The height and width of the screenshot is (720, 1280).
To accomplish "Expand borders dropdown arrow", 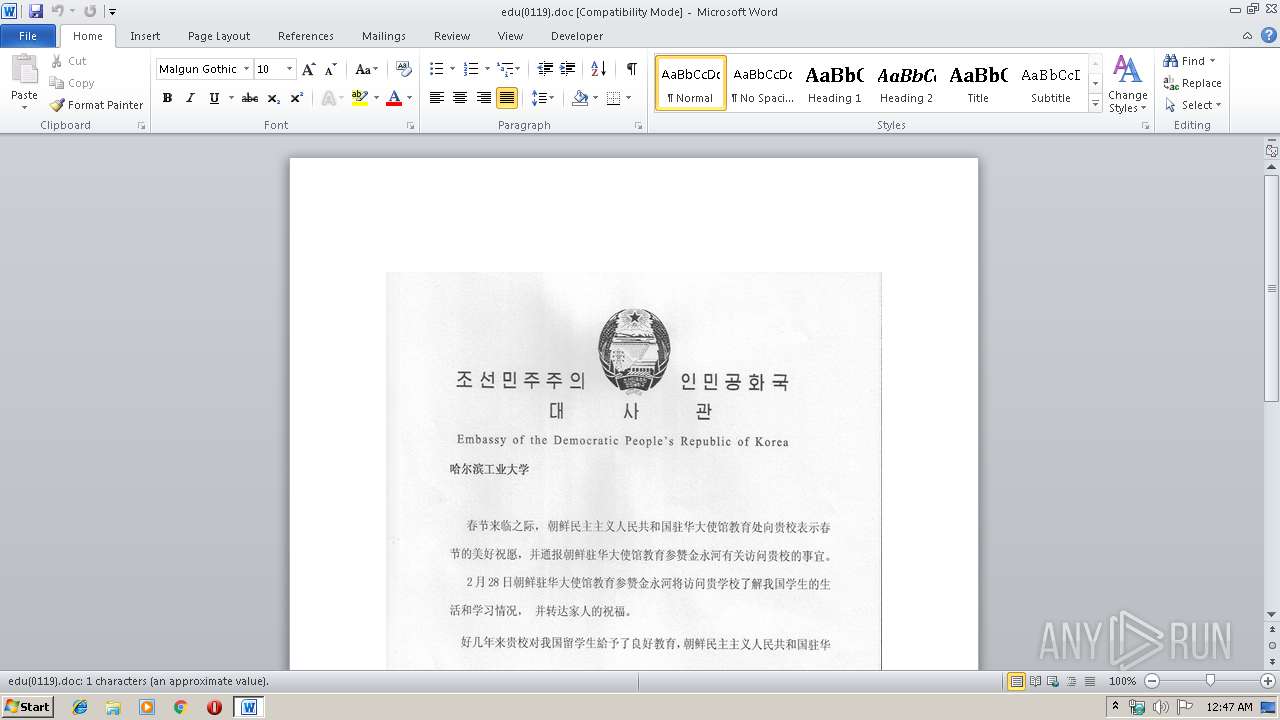I will click(627, 98).
